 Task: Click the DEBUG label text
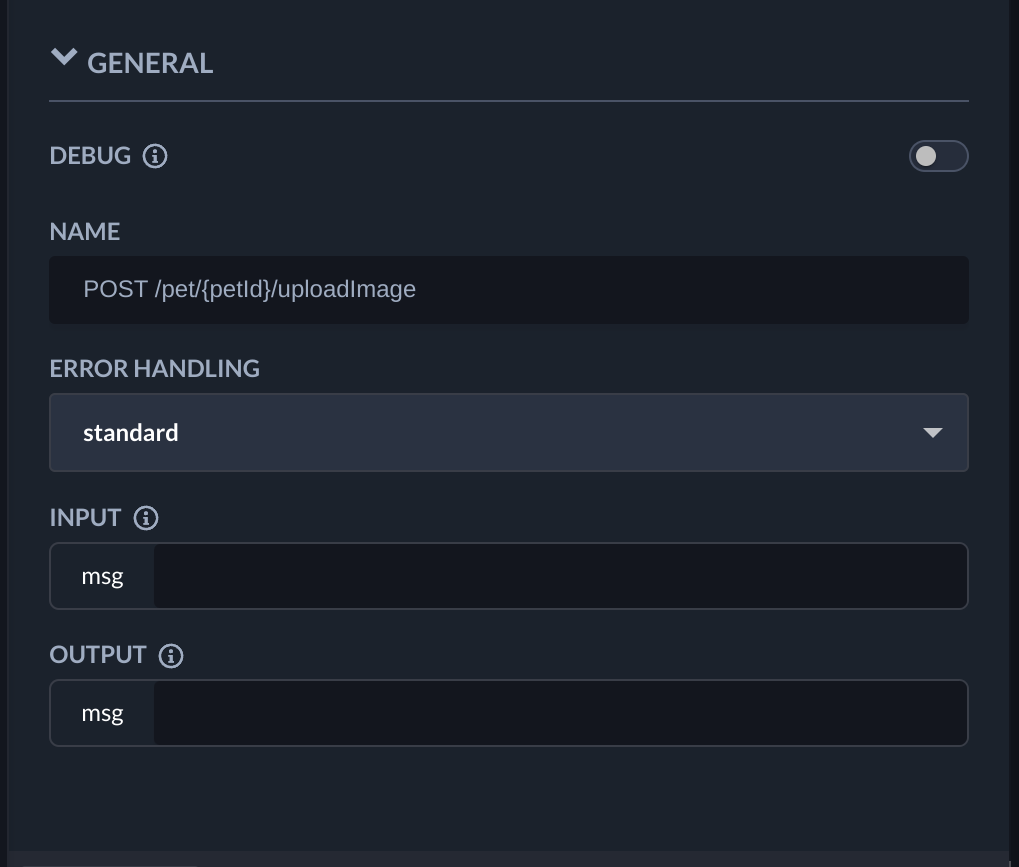click(x=90, y=156)
